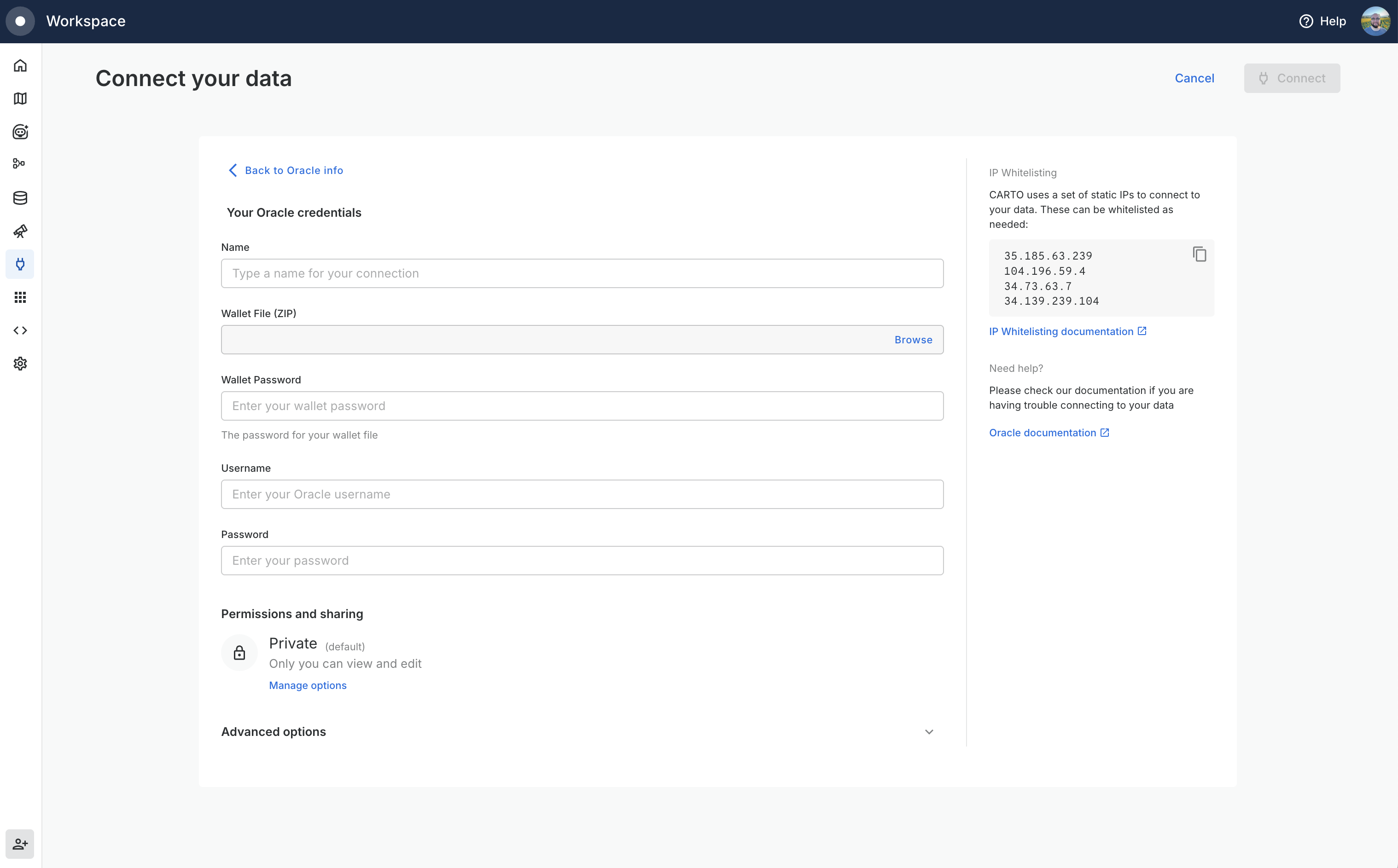The image size is (1398, 868).
Task: Open Data Explorer database icon
Action: click(x=20, y=198)
